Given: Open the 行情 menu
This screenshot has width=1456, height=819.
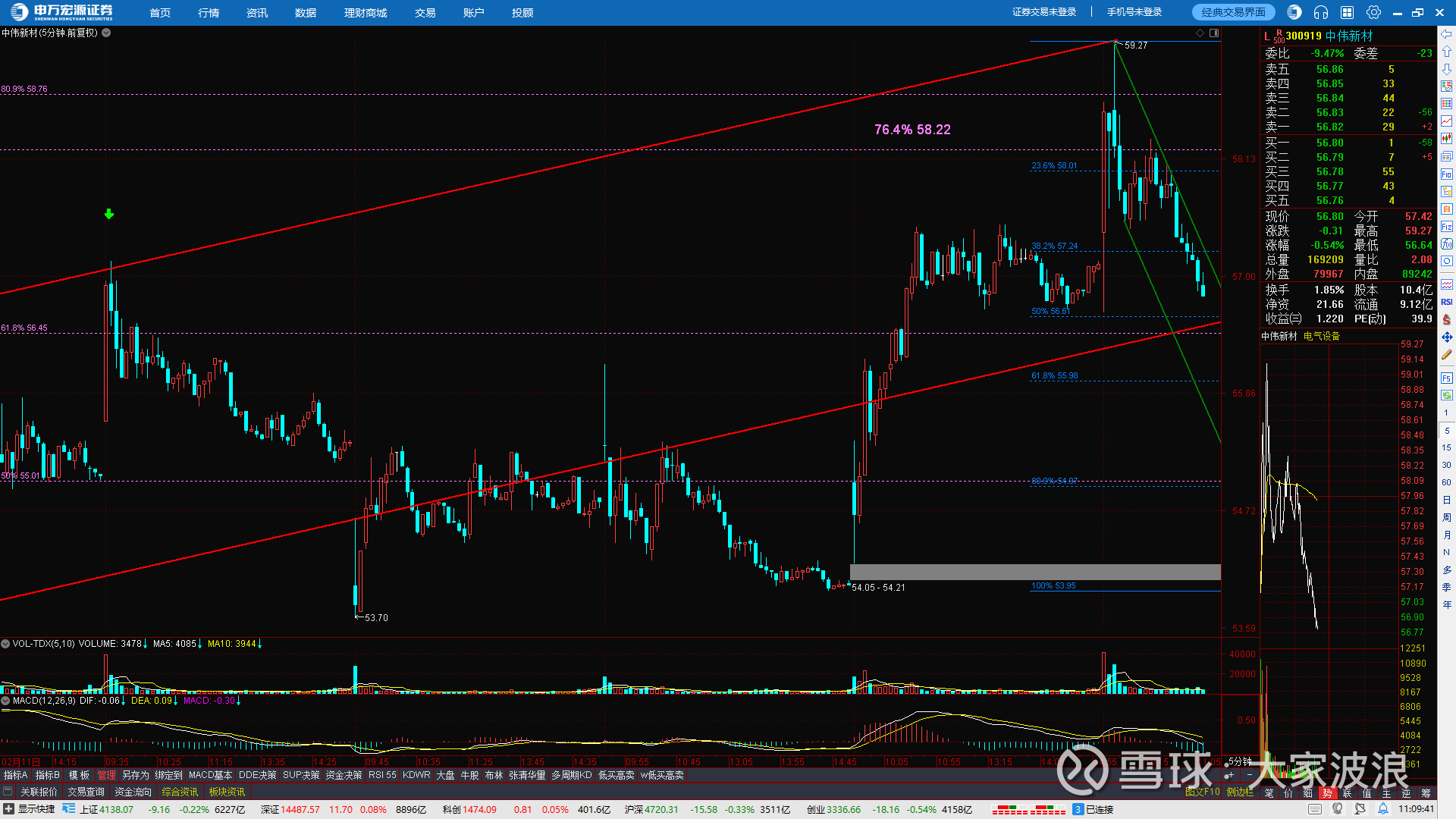Looking at the screenshot, I should pyautogui.click(x=209, y=13).
